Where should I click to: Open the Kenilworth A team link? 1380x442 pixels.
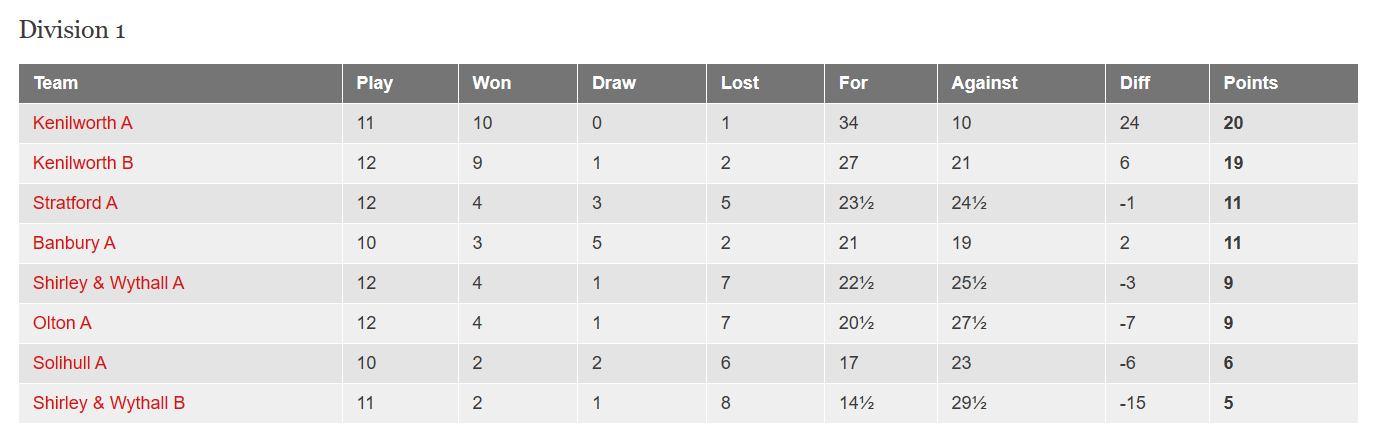point(82,123)
